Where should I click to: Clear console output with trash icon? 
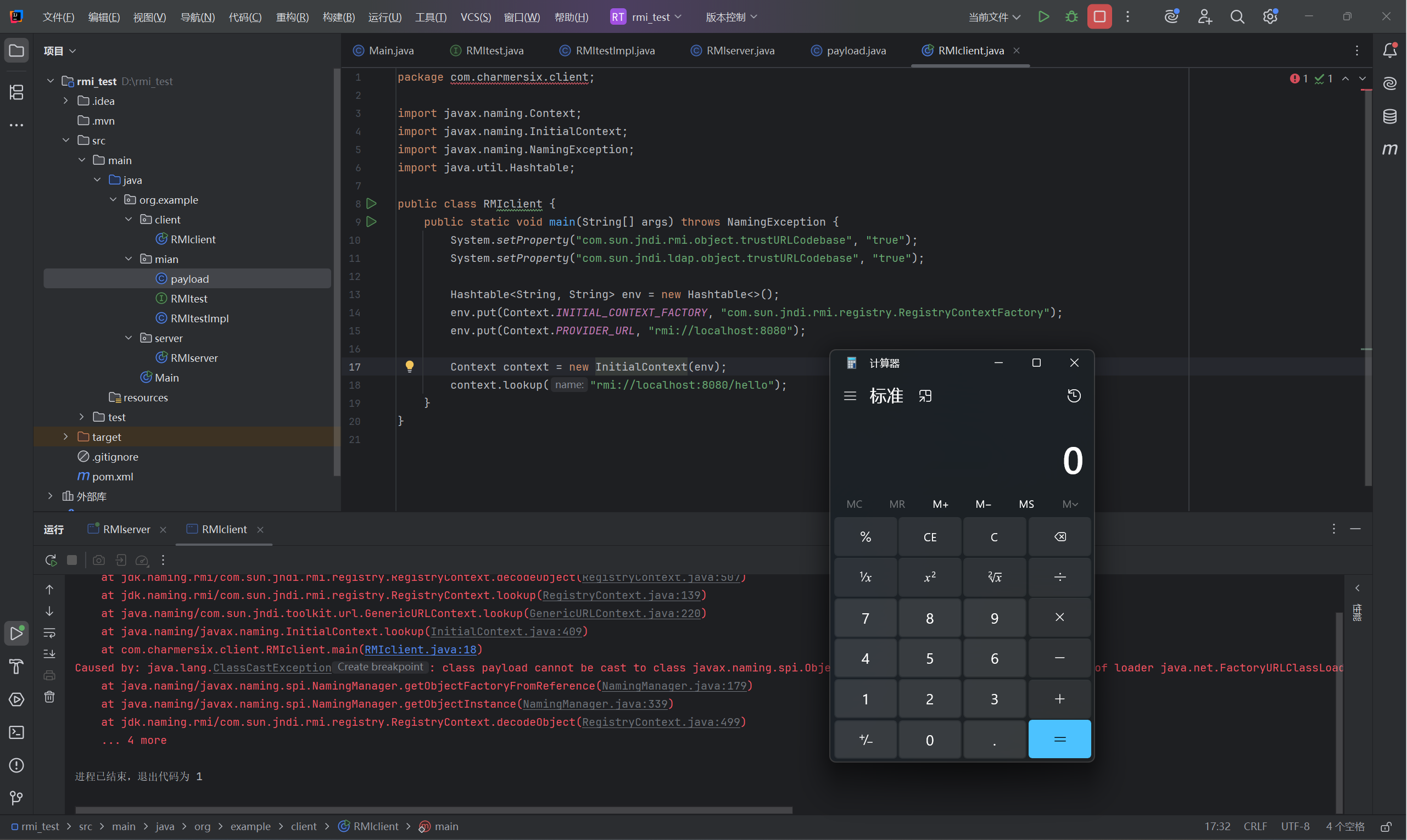[x=49, y=697]
